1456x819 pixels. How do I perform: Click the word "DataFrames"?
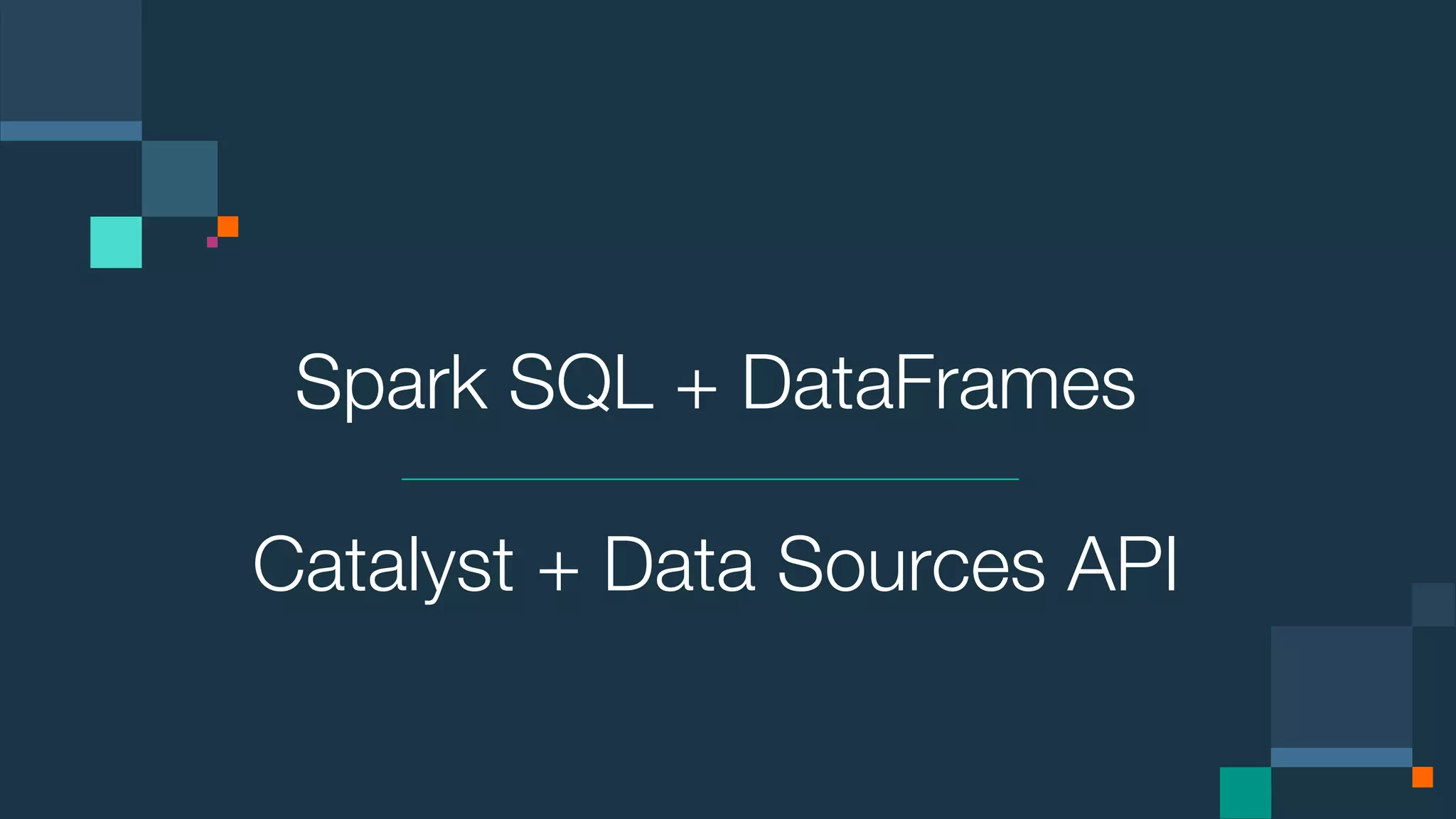(938, 383)
